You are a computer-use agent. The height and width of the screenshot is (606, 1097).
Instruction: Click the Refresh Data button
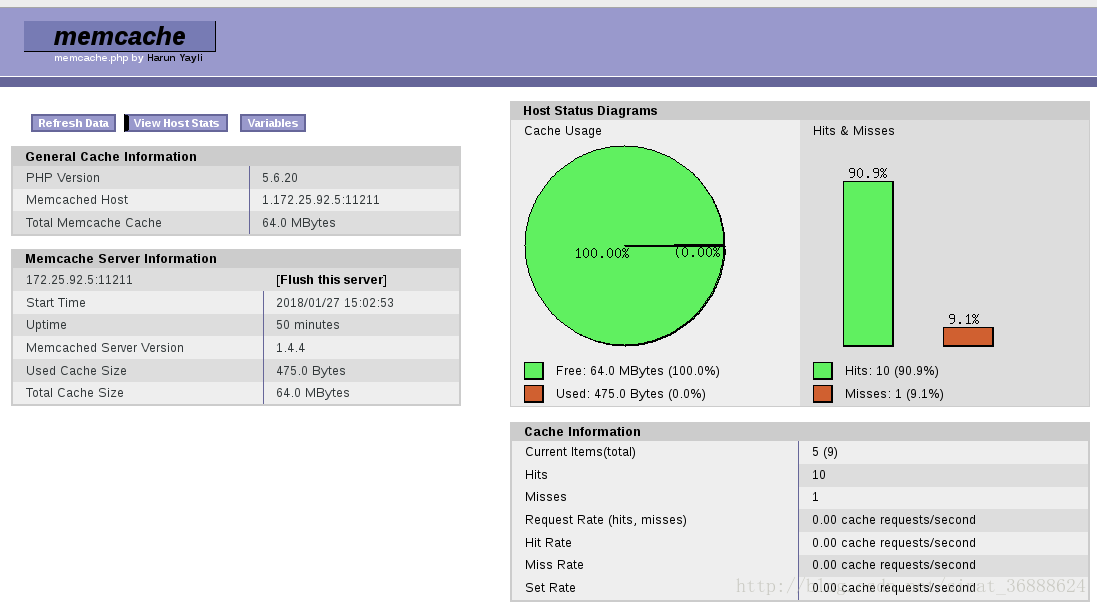click(x=73, y=123)
